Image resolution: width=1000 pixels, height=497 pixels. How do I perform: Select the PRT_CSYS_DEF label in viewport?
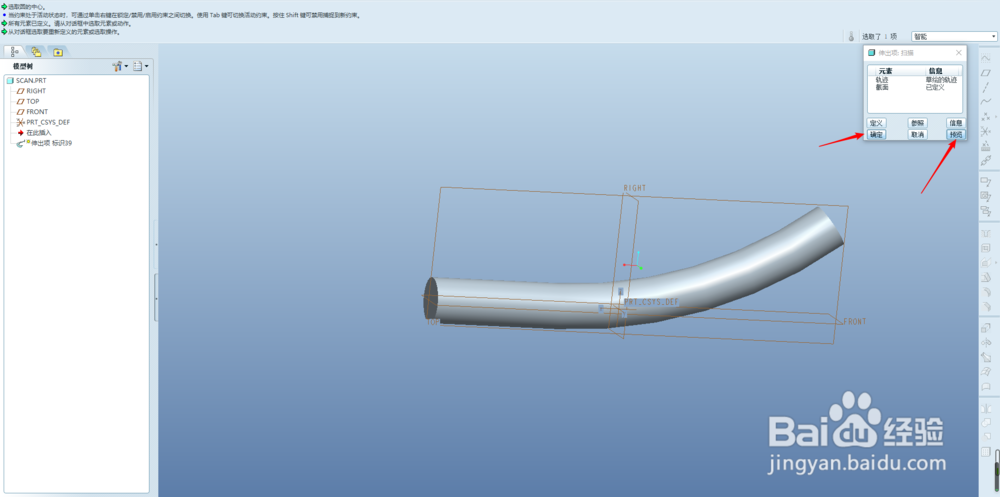651,301
